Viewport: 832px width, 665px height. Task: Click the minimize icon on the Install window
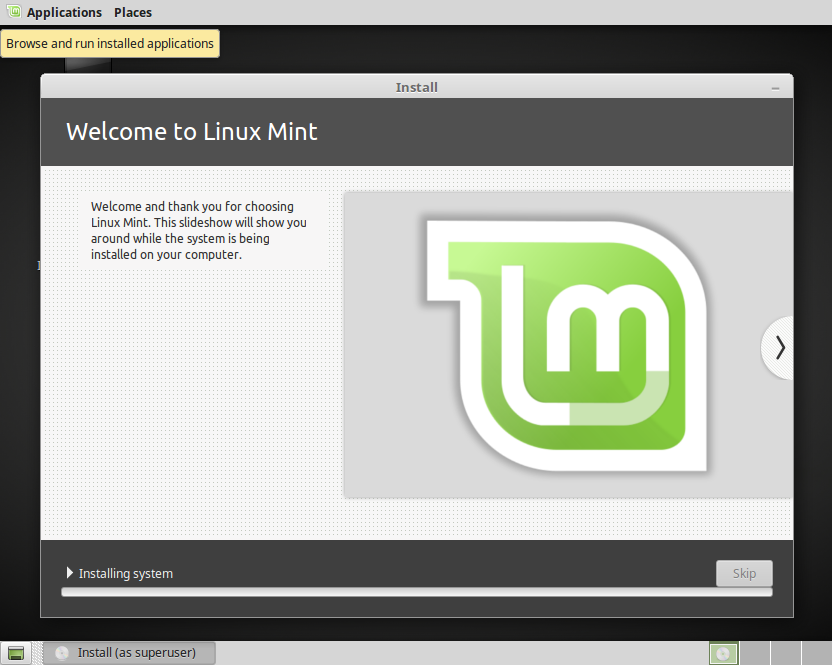pos(775,87)
